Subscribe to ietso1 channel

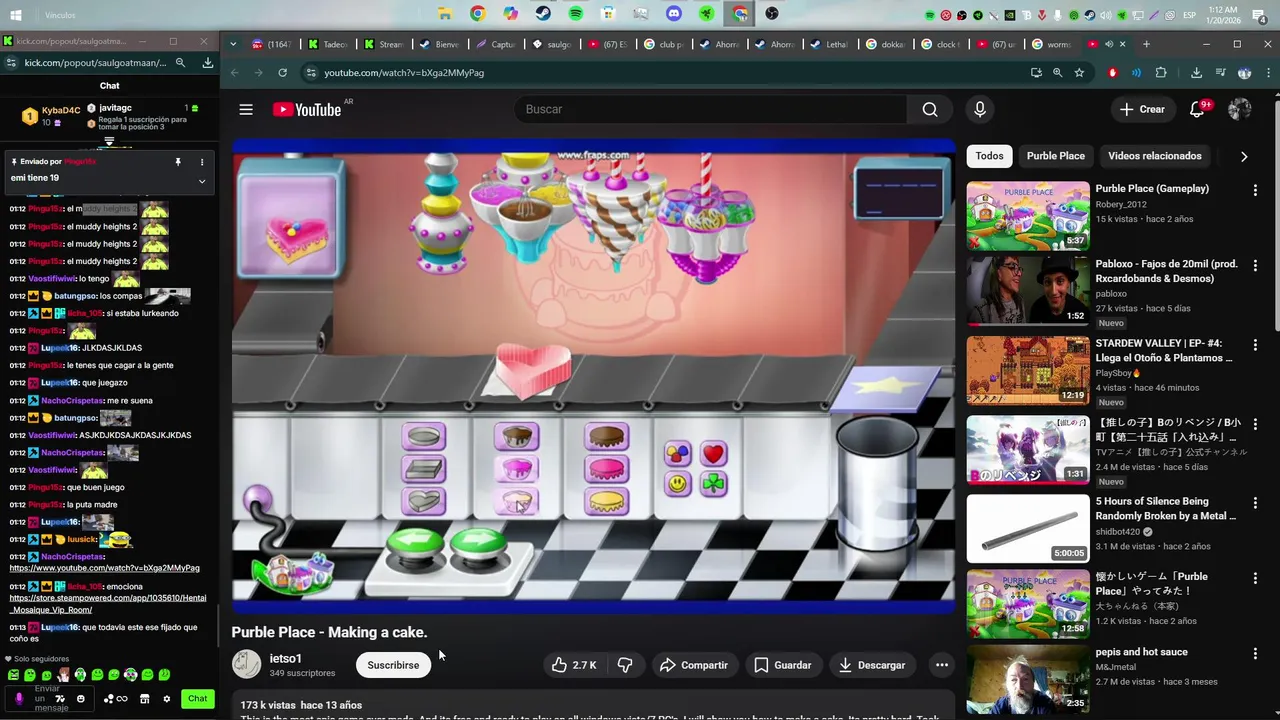(x=393, y=665)
